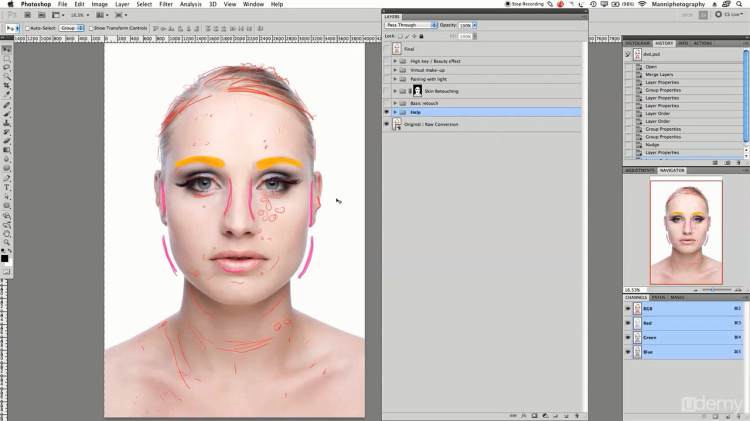Select the Blur tool

tap(7, 159)
